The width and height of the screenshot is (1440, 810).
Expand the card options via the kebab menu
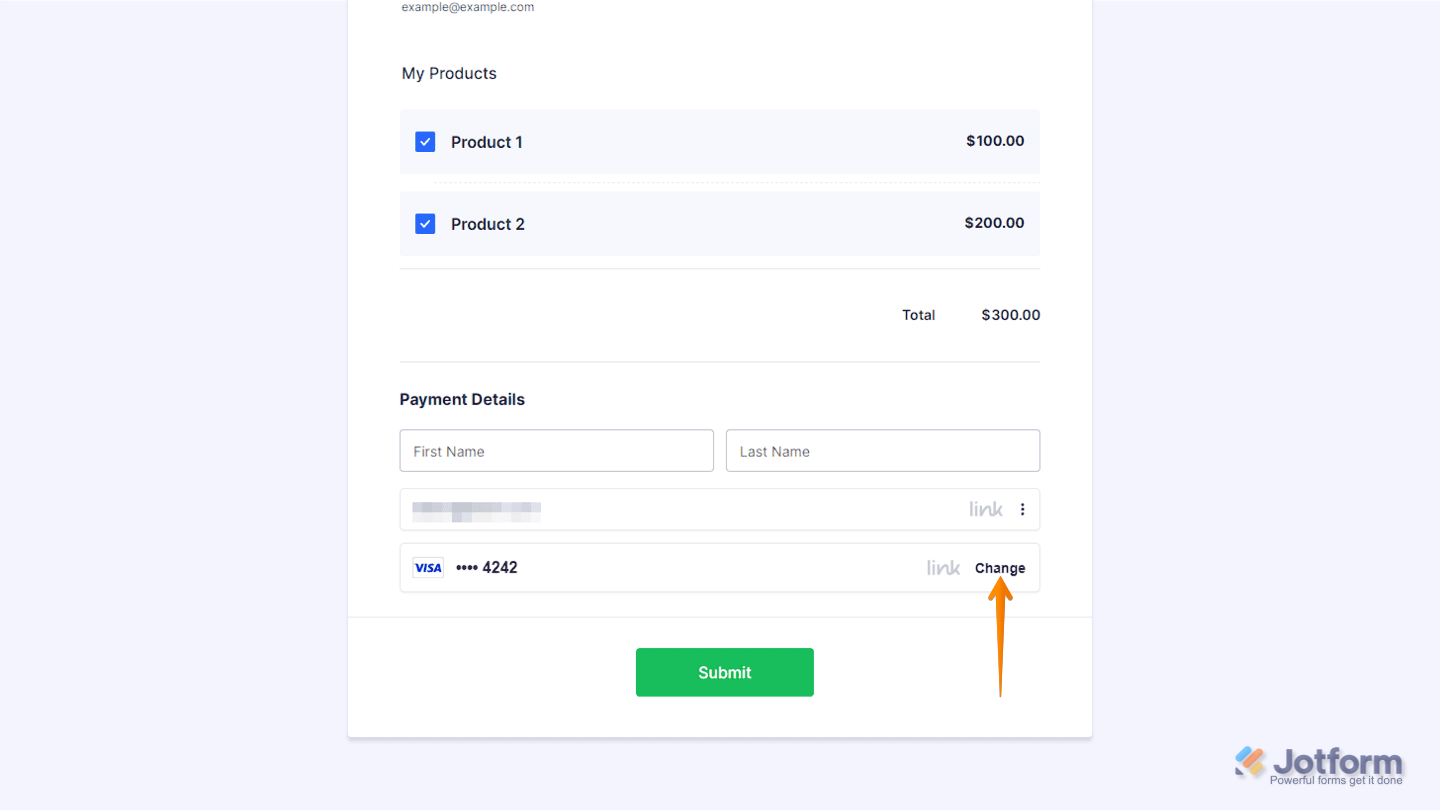tap(1022, 509)
